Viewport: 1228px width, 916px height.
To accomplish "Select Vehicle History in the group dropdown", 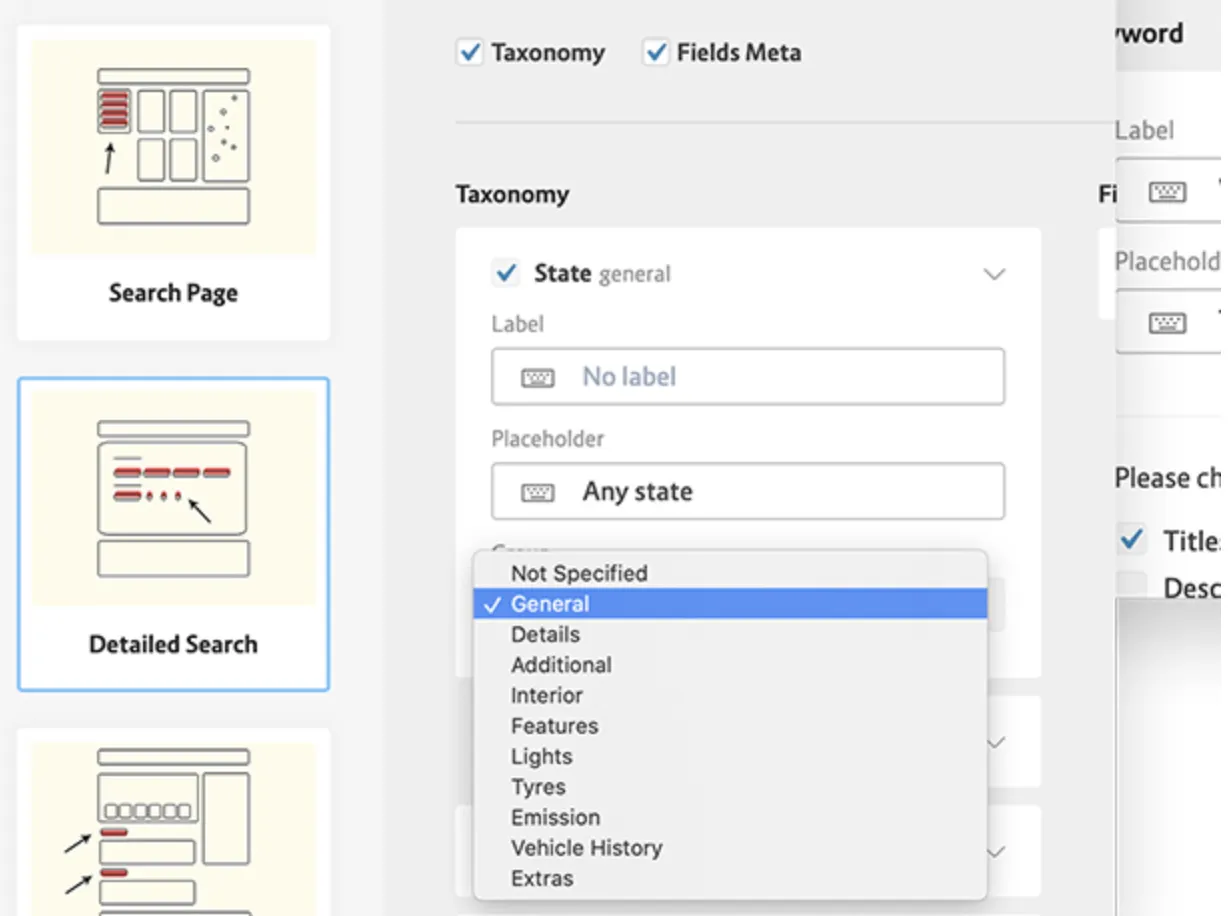I will 730,848.
